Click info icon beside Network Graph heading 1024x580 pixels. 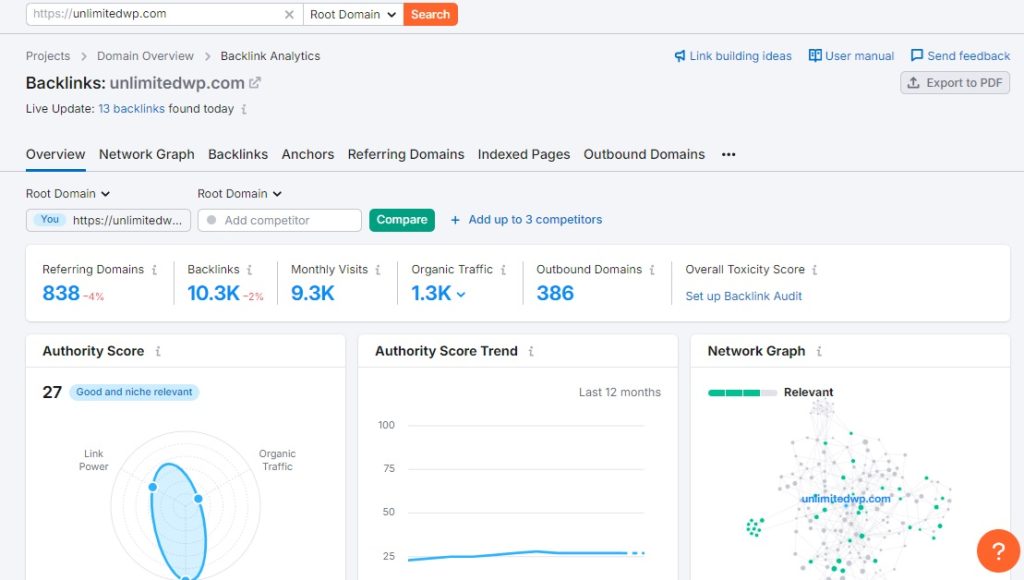tap(819, 351)
